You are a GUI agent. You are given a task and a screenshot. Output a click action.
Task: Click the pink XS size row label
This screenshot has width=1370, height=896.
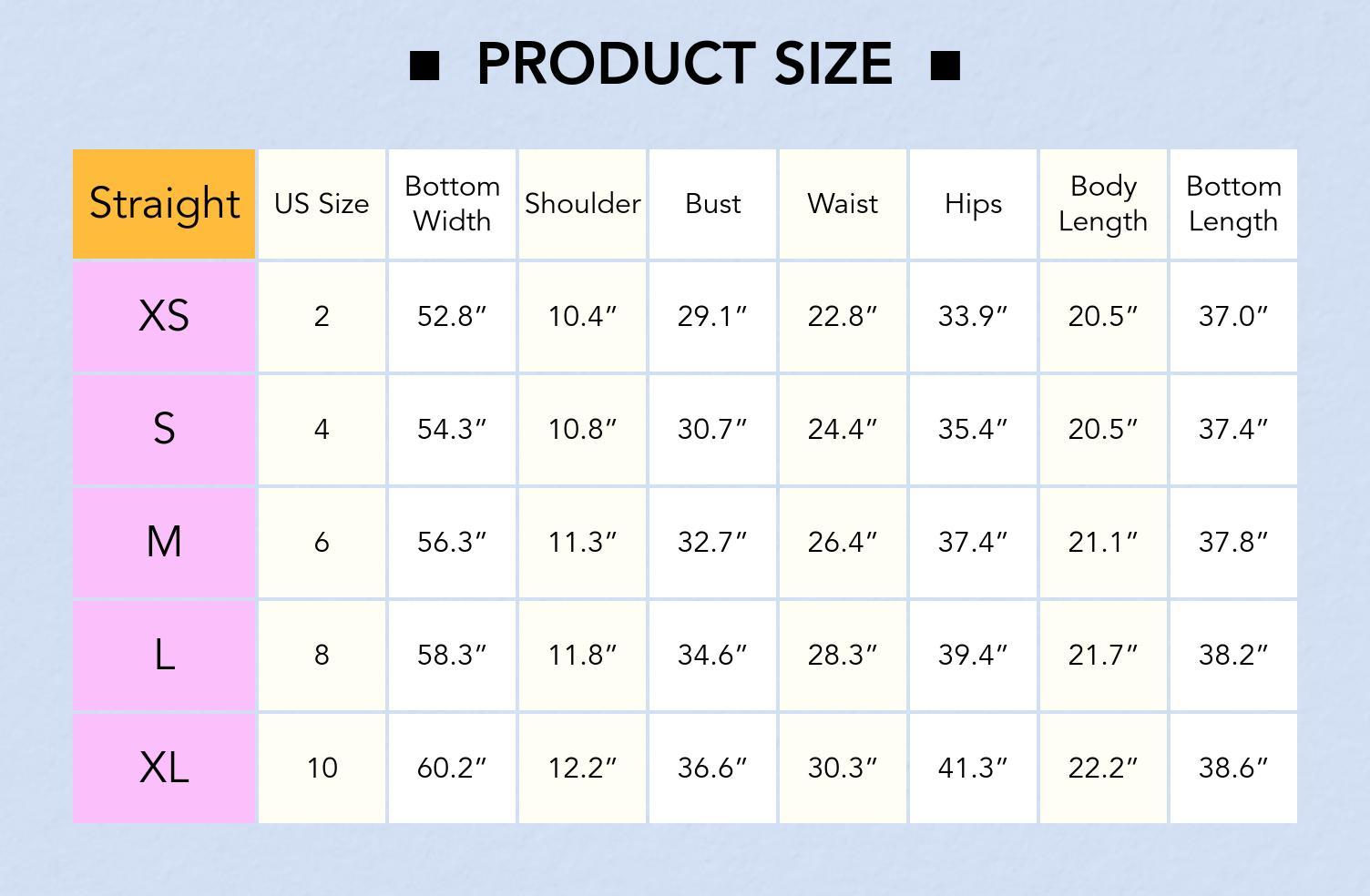(x=164, y=316)
